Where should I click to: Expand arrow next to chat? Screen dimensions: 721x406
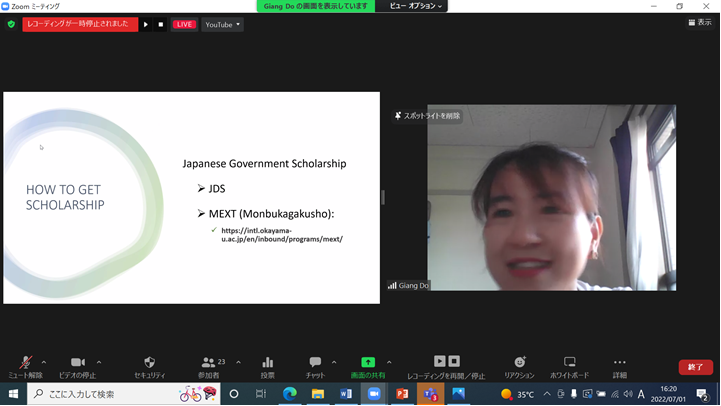pos(334,362)
